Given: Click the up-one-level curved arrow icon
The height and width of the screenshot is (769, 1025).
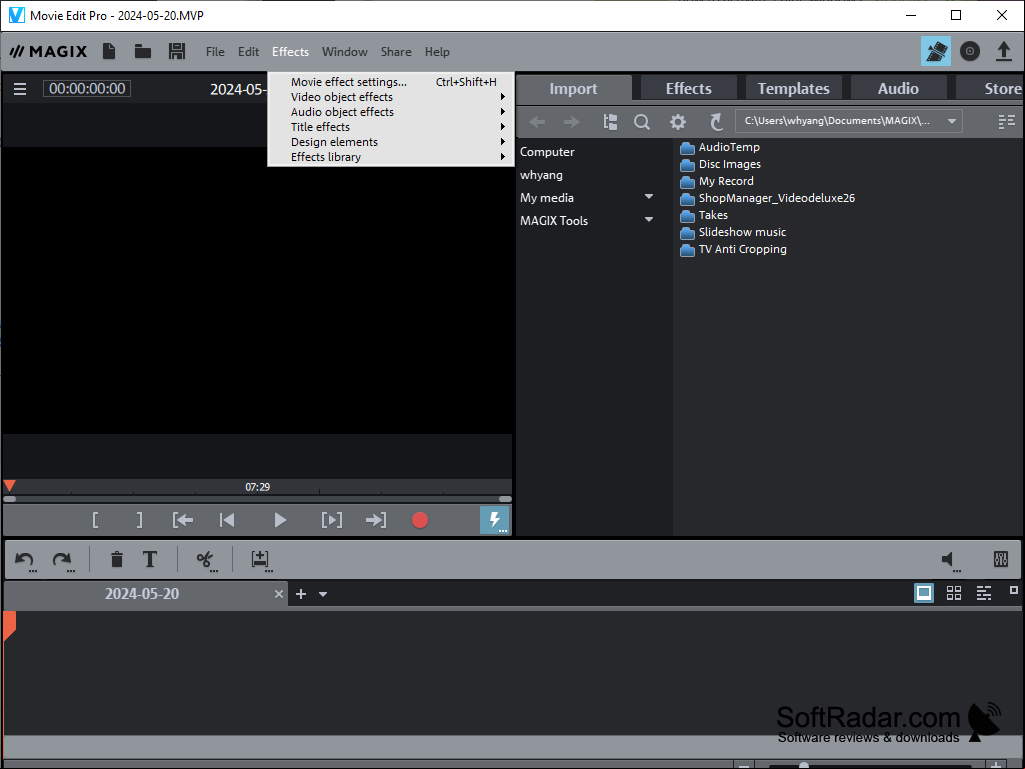Looking at the screenshot, I should (716, 122).
